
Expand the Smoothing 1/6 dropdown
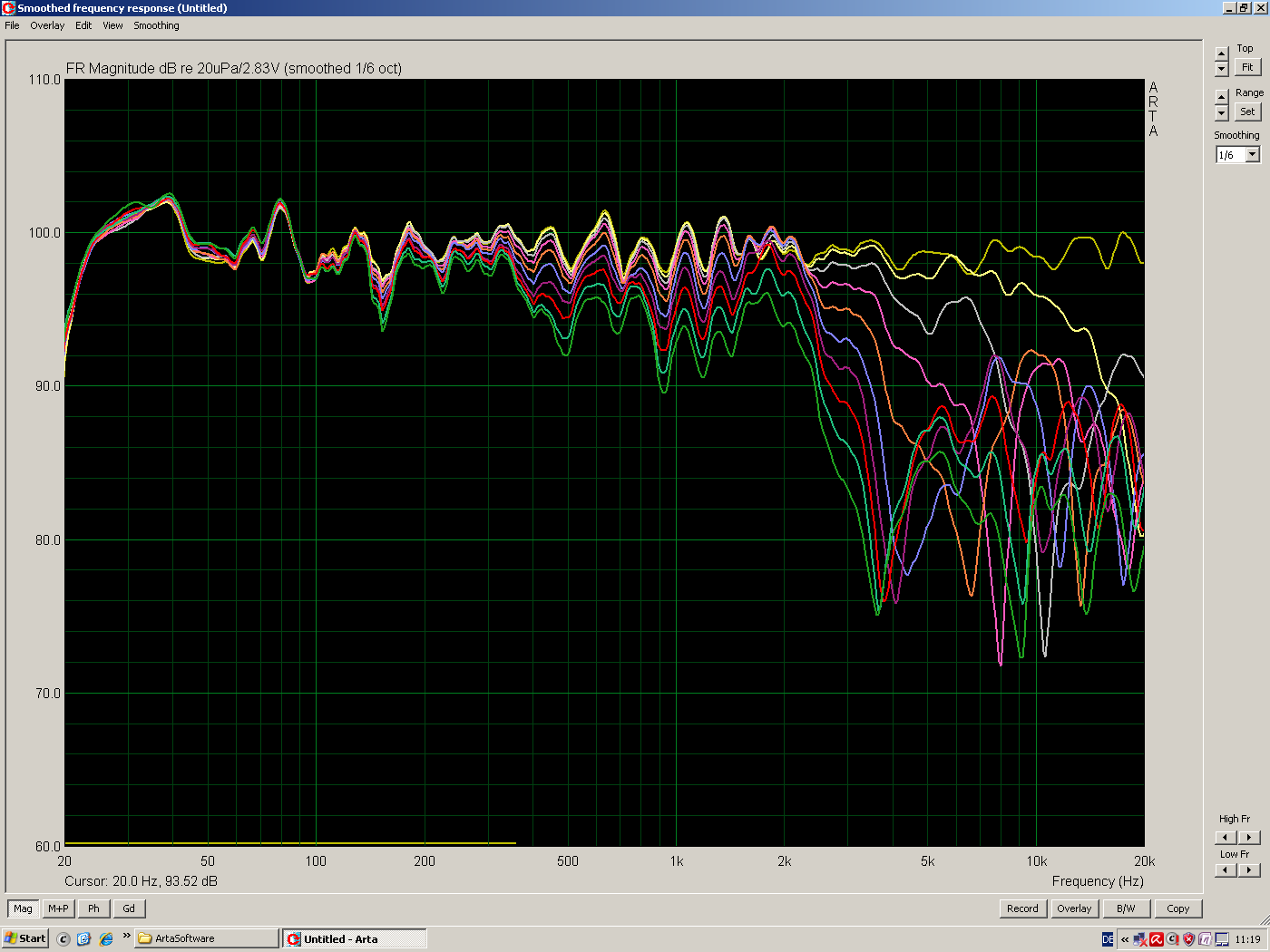click(x=1253, y=155)
